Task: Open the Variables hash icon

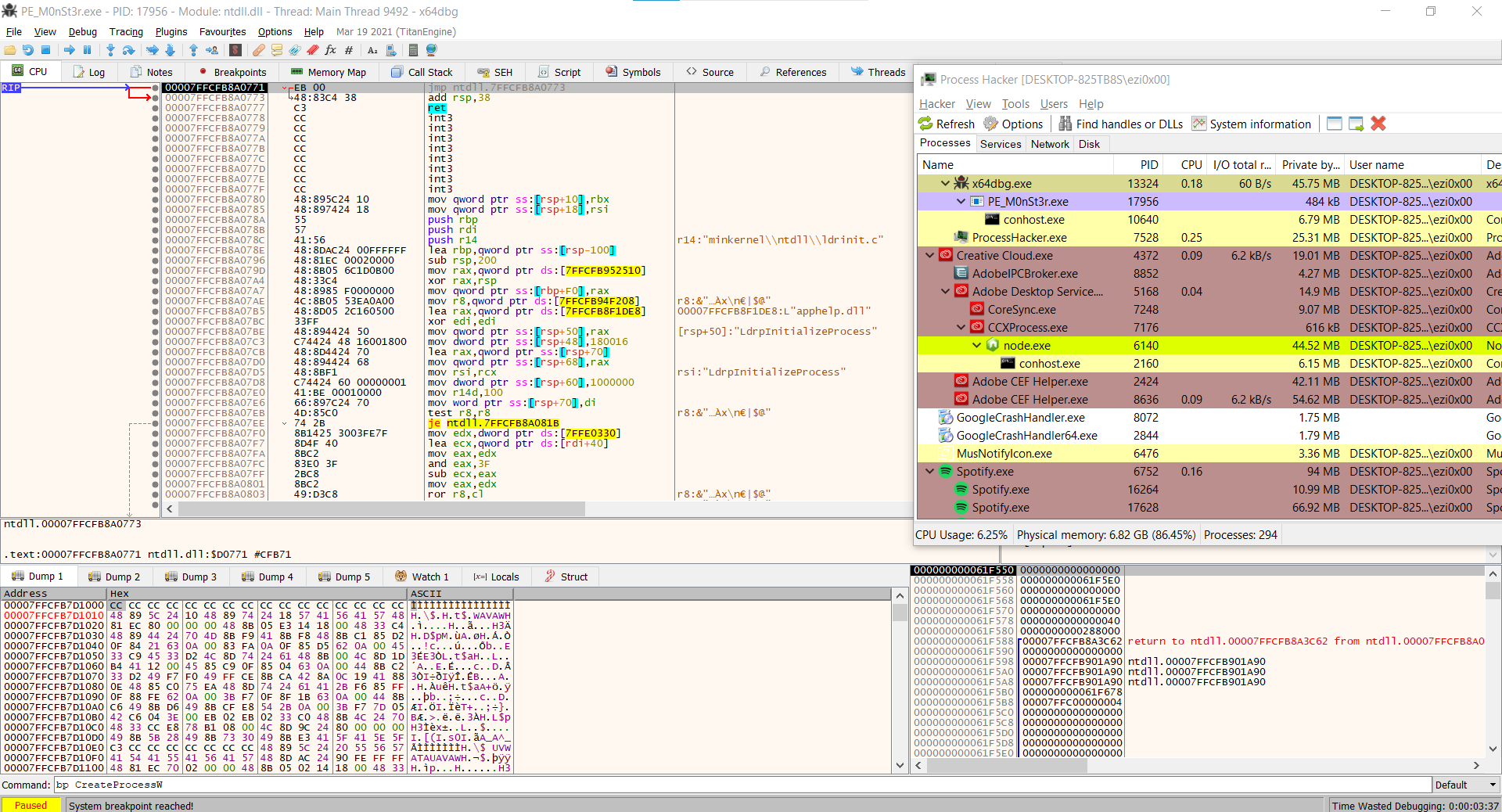Action: pos(349,50)
